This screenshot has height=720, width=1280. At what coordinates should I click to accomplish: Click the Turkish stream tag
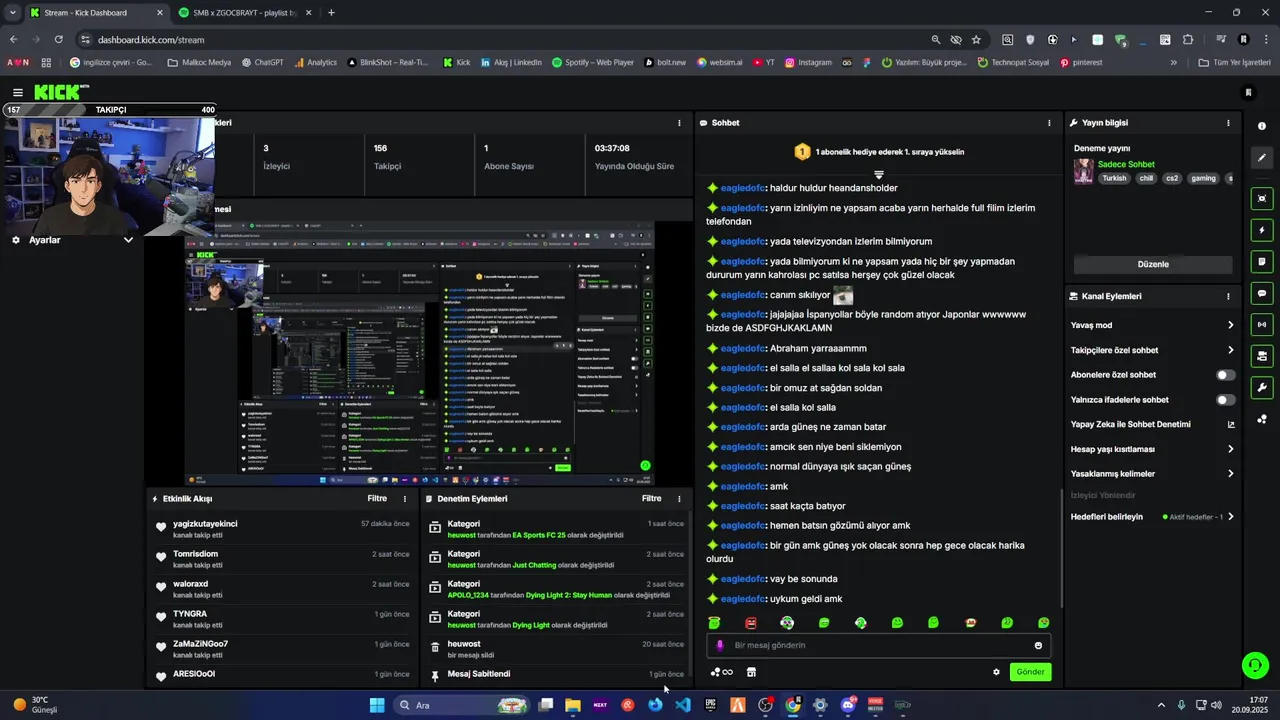(x=1114, y=178)
